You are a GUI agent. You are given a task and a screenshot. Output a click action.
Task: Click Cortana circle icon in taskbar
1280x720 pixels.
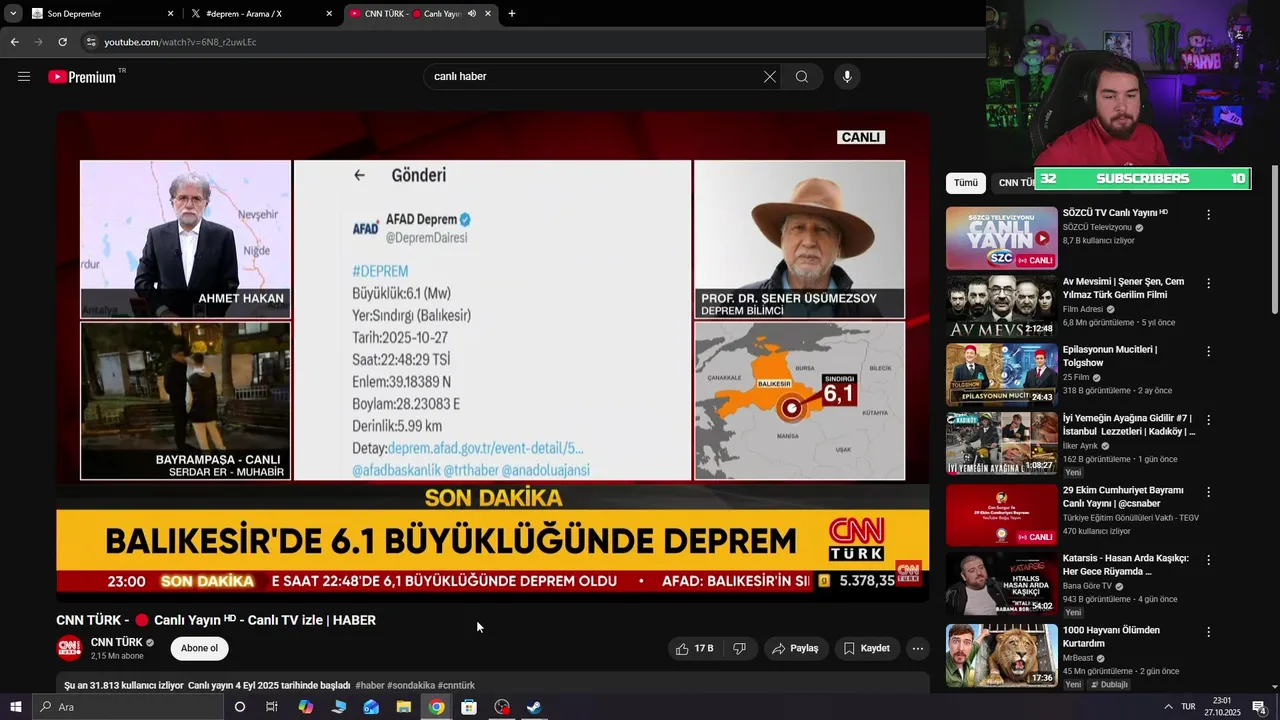[x=240, y=707]
